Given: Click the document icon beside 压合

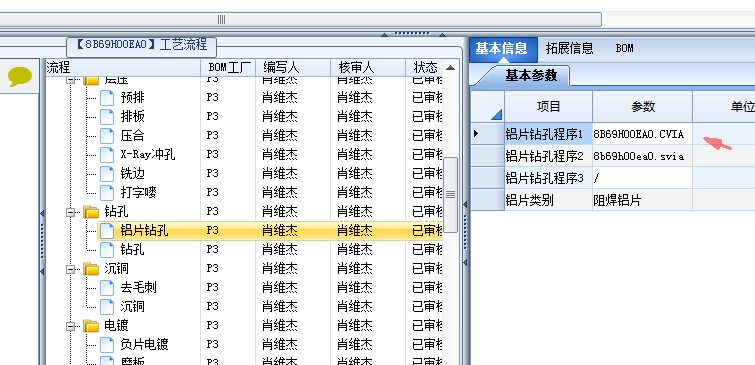Looking at the screenshot, I should tap(107, 135).
